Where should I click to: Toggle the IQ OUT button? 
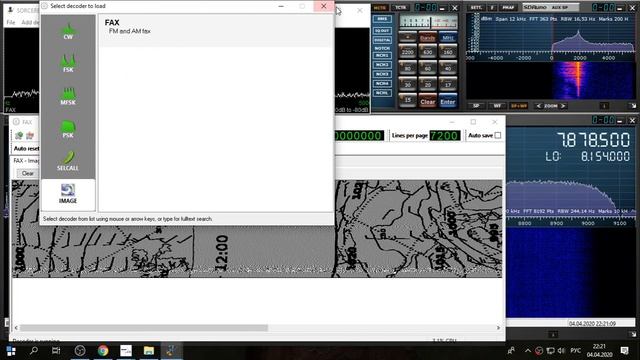[x=382, y=31]
